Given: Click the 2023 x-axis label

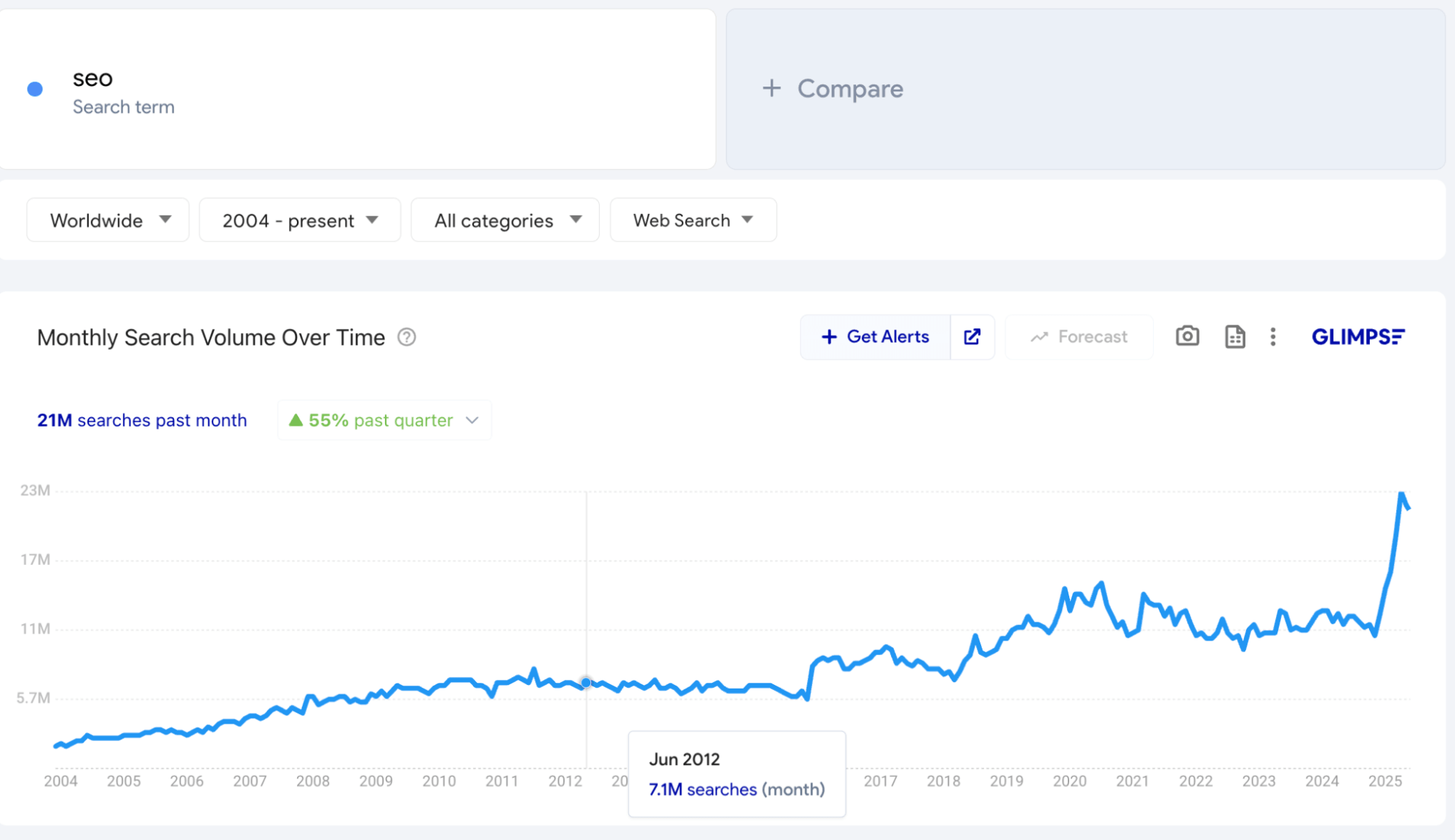Looking at the screenshot, I should [x=1258, y=781].
